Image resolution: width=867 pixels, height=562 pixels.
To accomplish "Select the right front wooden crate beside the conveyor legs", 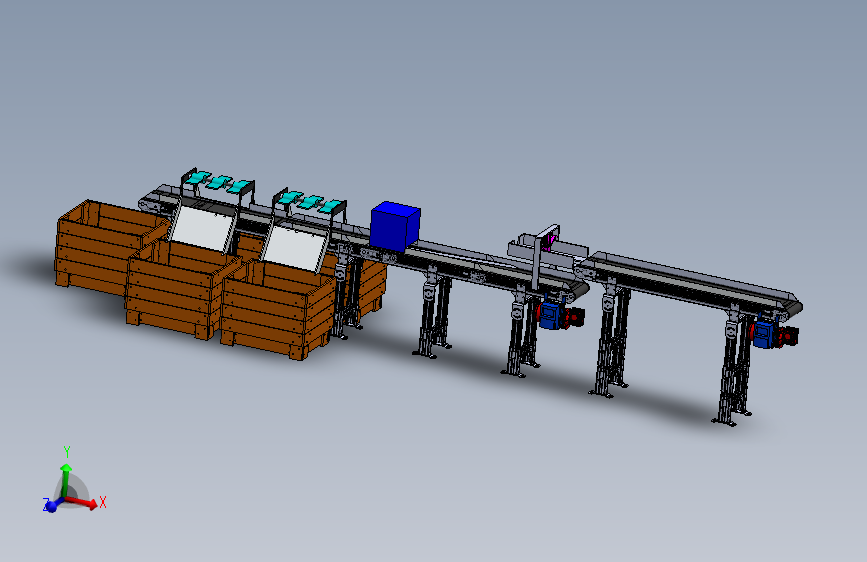I will pos(276,310).
